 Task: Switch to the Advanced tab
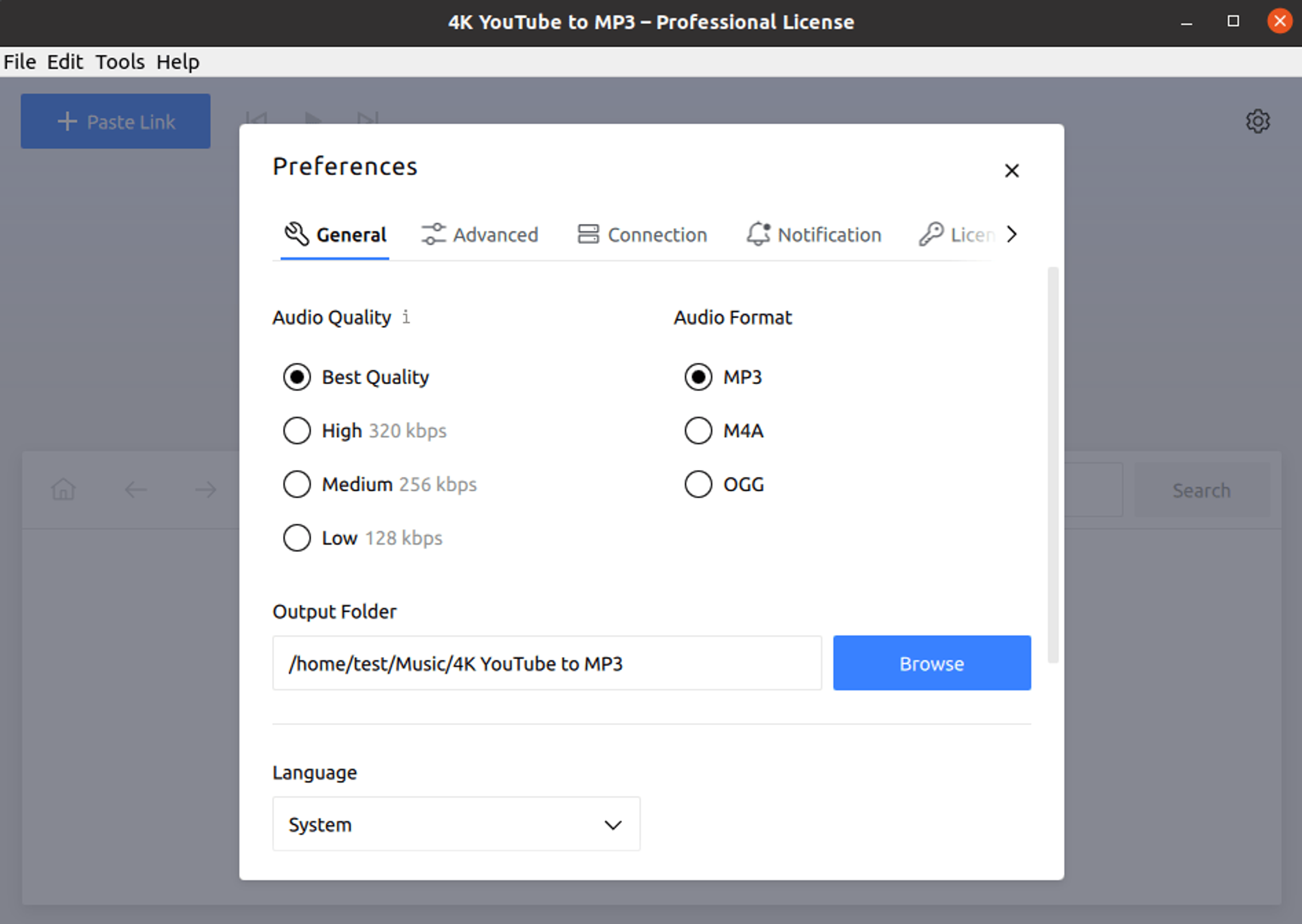click(480, 235)
